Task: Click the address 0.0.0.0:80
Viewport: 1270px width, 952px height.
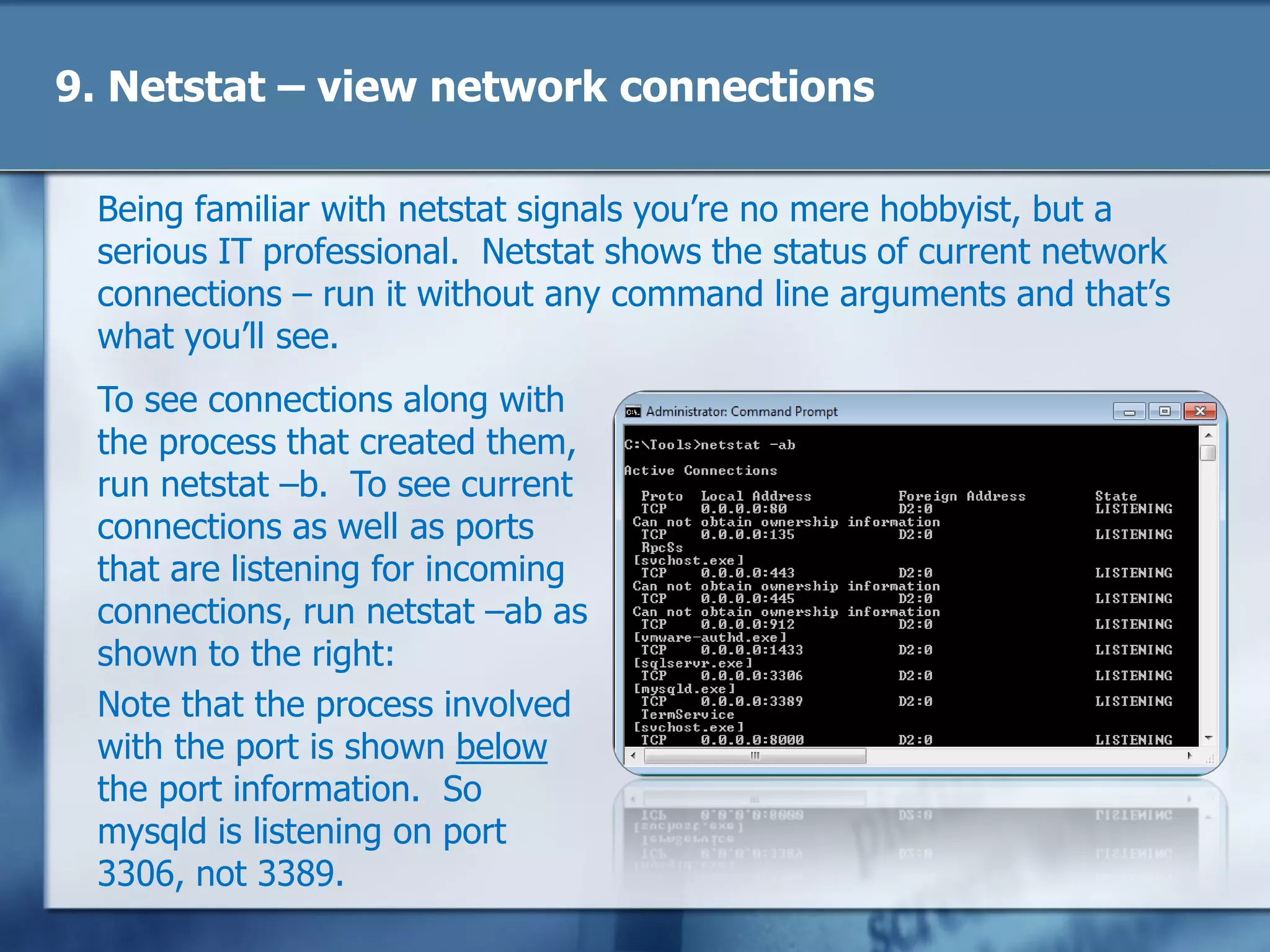Action: click(744, 509)
